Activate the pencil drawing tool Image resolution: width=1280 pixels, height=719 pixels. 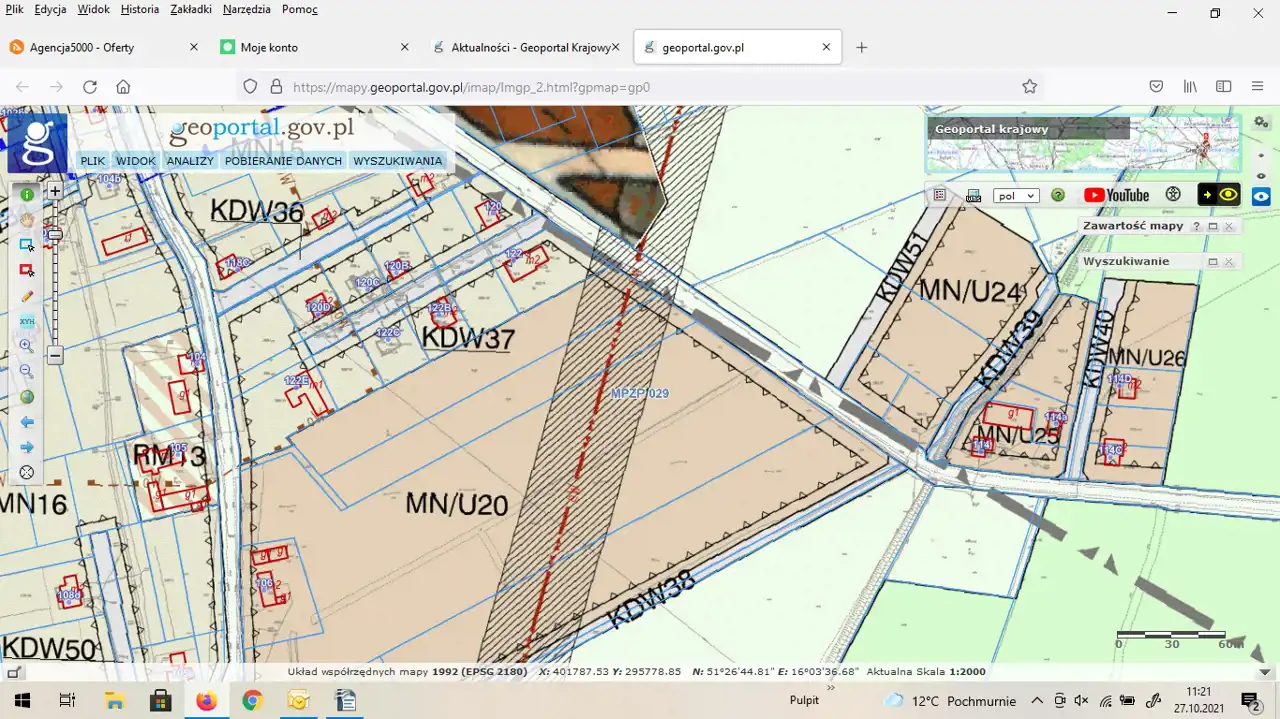pyautogui.click(x=27, y=296)
